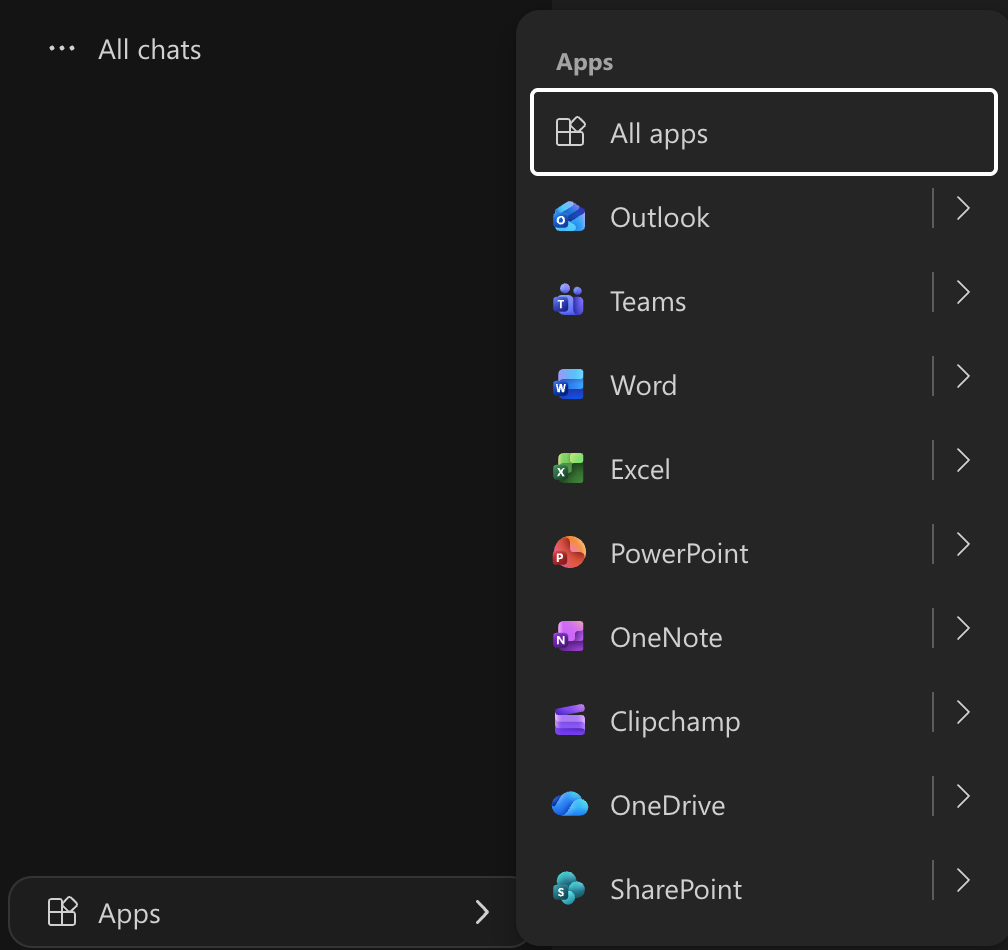Select the All apps menu entry

(763, 133)
